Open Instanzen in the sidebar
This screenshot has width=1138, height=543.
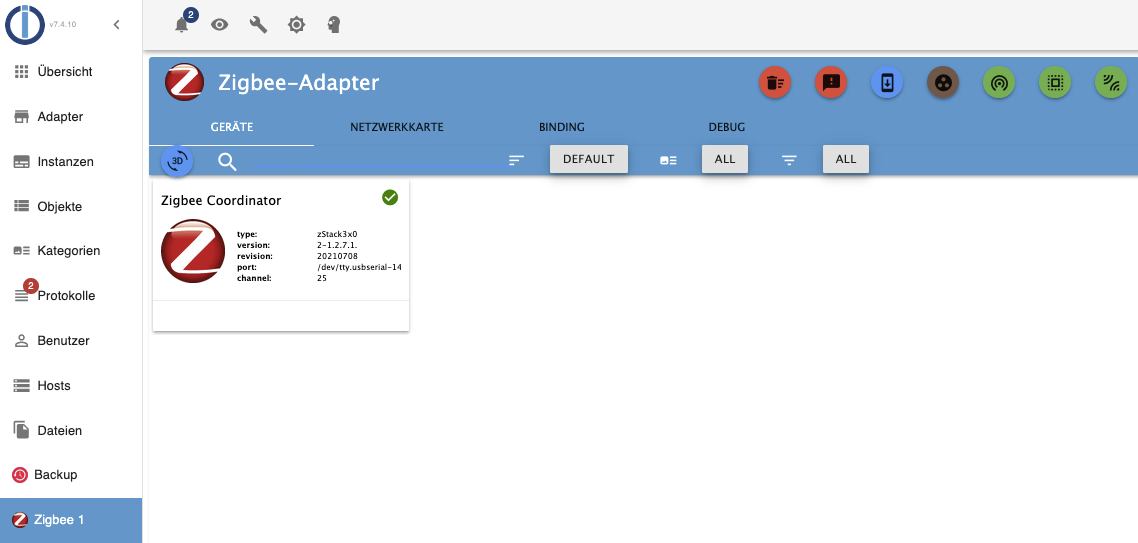[71, 162]
